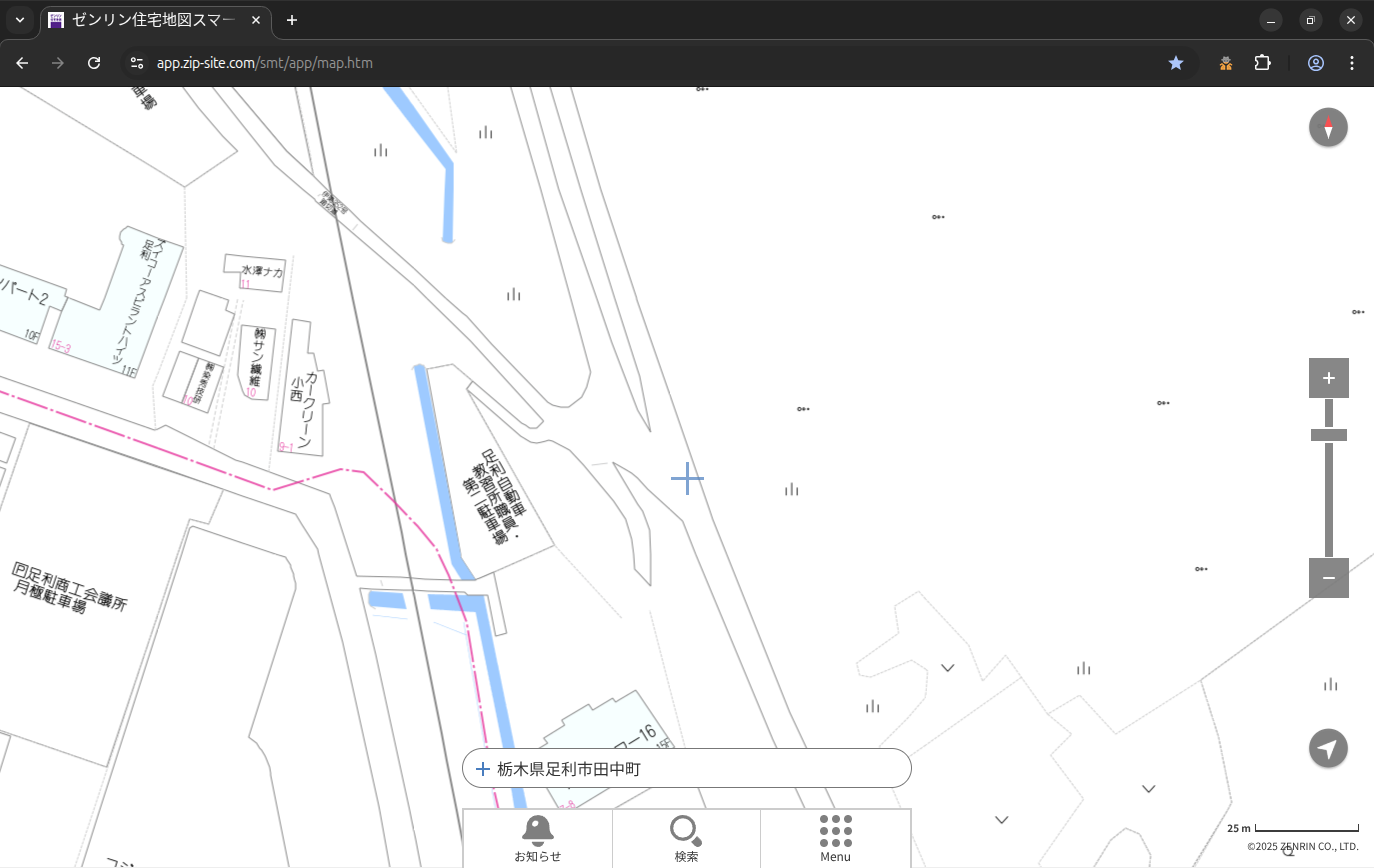Open the お知らせ notifications bell
This screenshot has height=868, width=1374.
click(x=537, y=838)
